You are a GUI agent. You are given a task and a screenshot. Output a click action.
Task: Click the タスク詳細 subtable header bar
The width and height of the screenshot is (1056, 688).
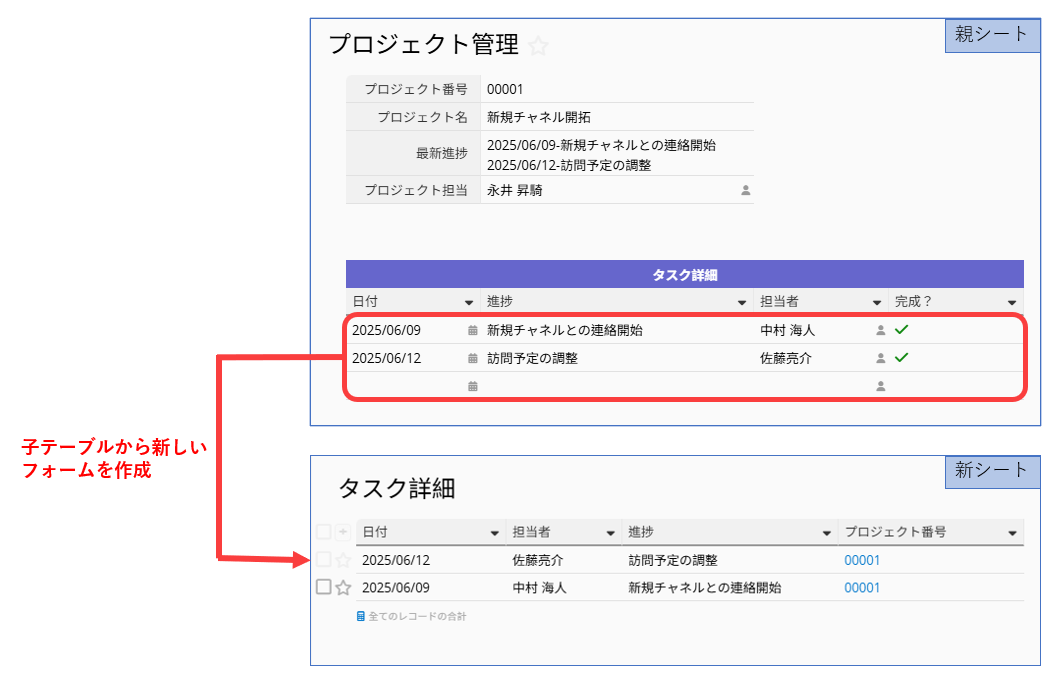coord(684,275)
